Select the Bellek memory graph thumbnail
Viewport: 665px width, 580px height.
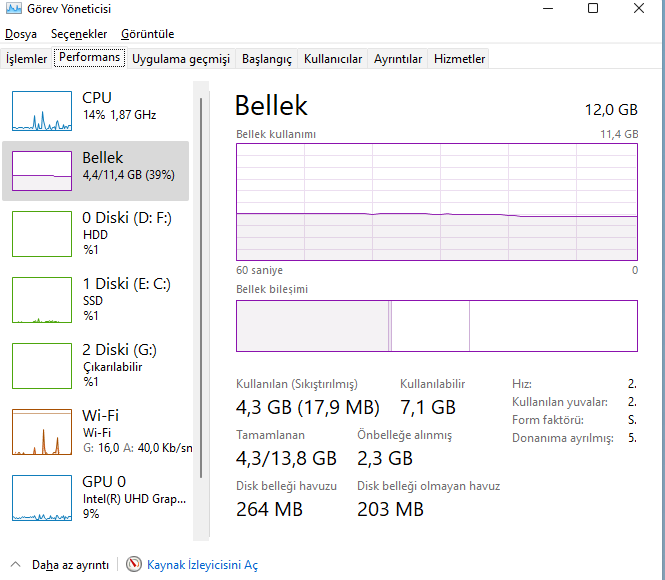pos(42,171)
